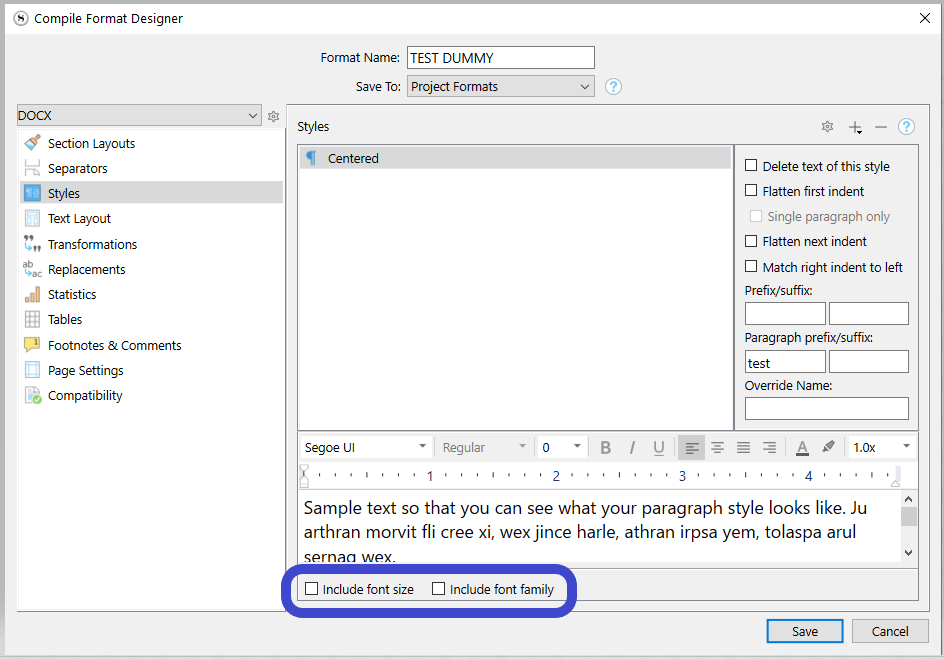This screenshot has height=660, width=944.
Task: Enable Match right indent to left
Action: (x=751, y=266)
